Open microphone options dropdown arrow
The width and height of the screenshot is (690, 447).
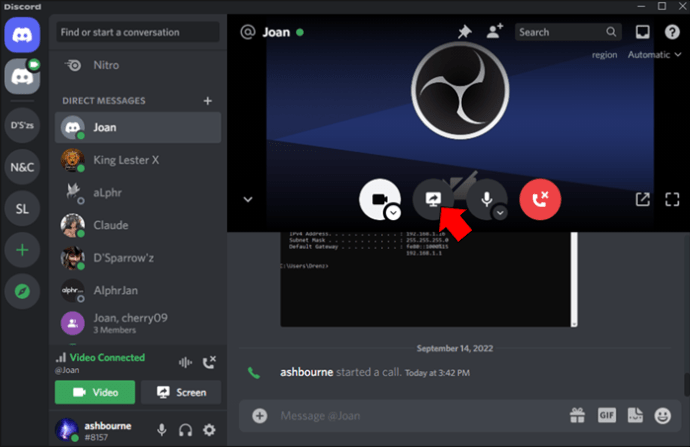coord(500,213)
